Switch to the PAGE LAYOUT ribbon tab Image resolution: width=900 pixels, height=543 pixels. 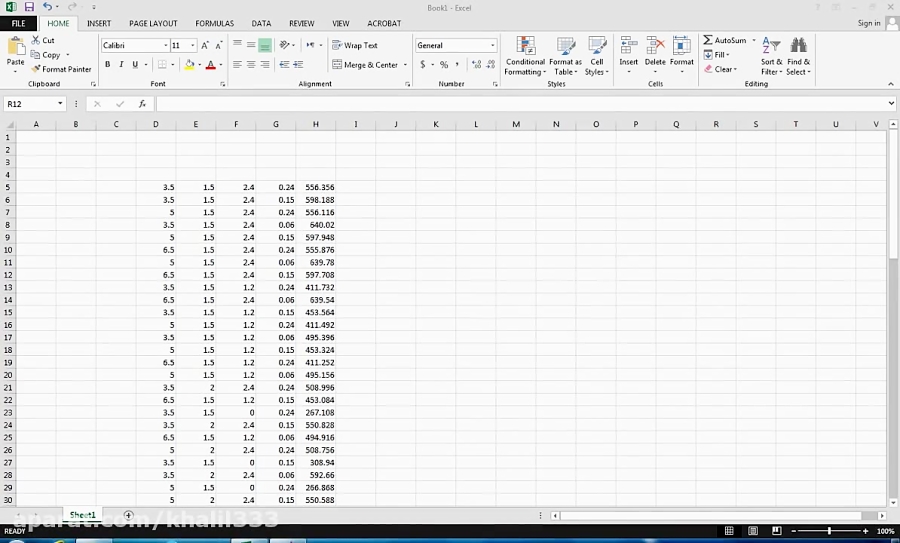153,23
